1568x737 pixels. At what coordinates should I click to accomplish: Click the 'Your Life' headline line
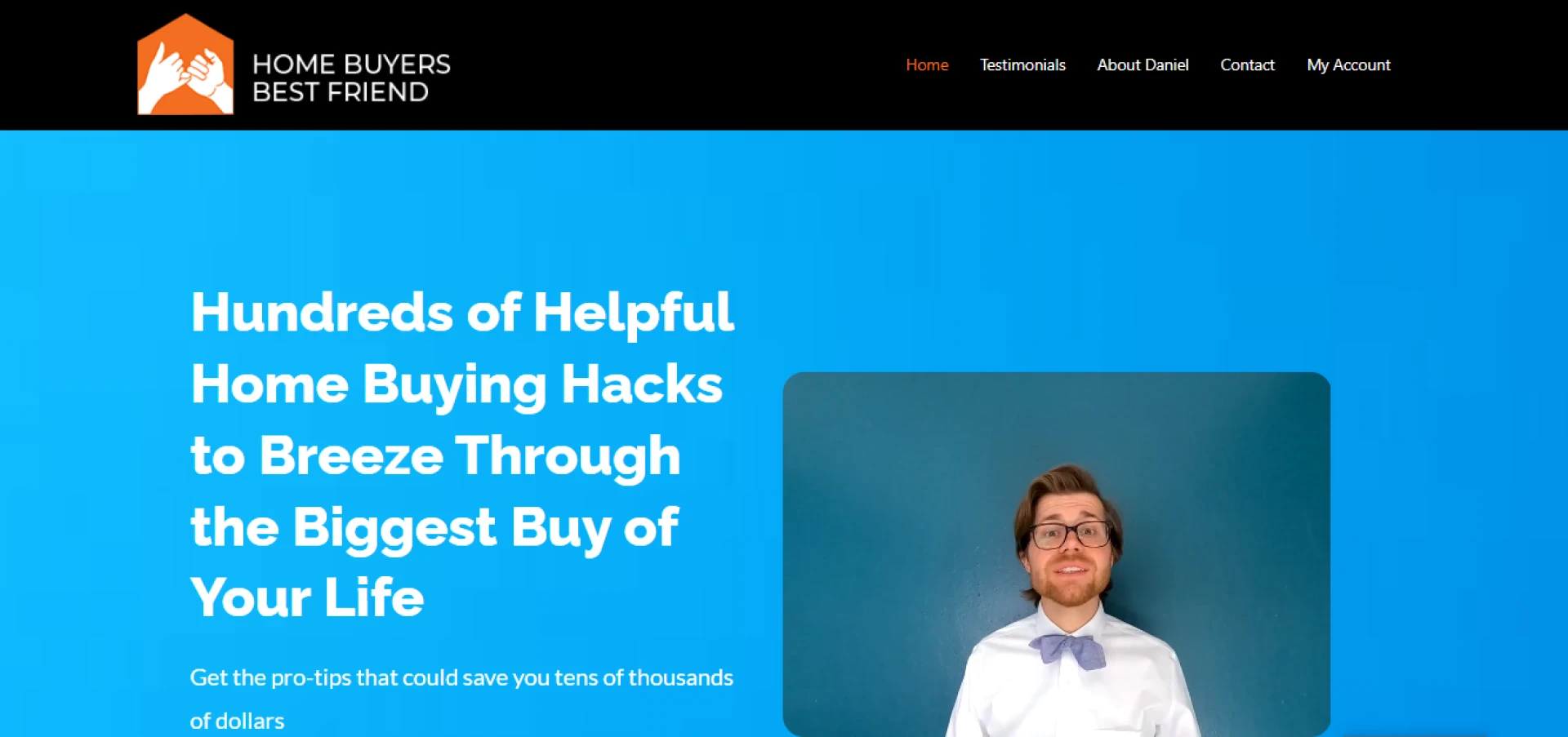tap(307, 597)
